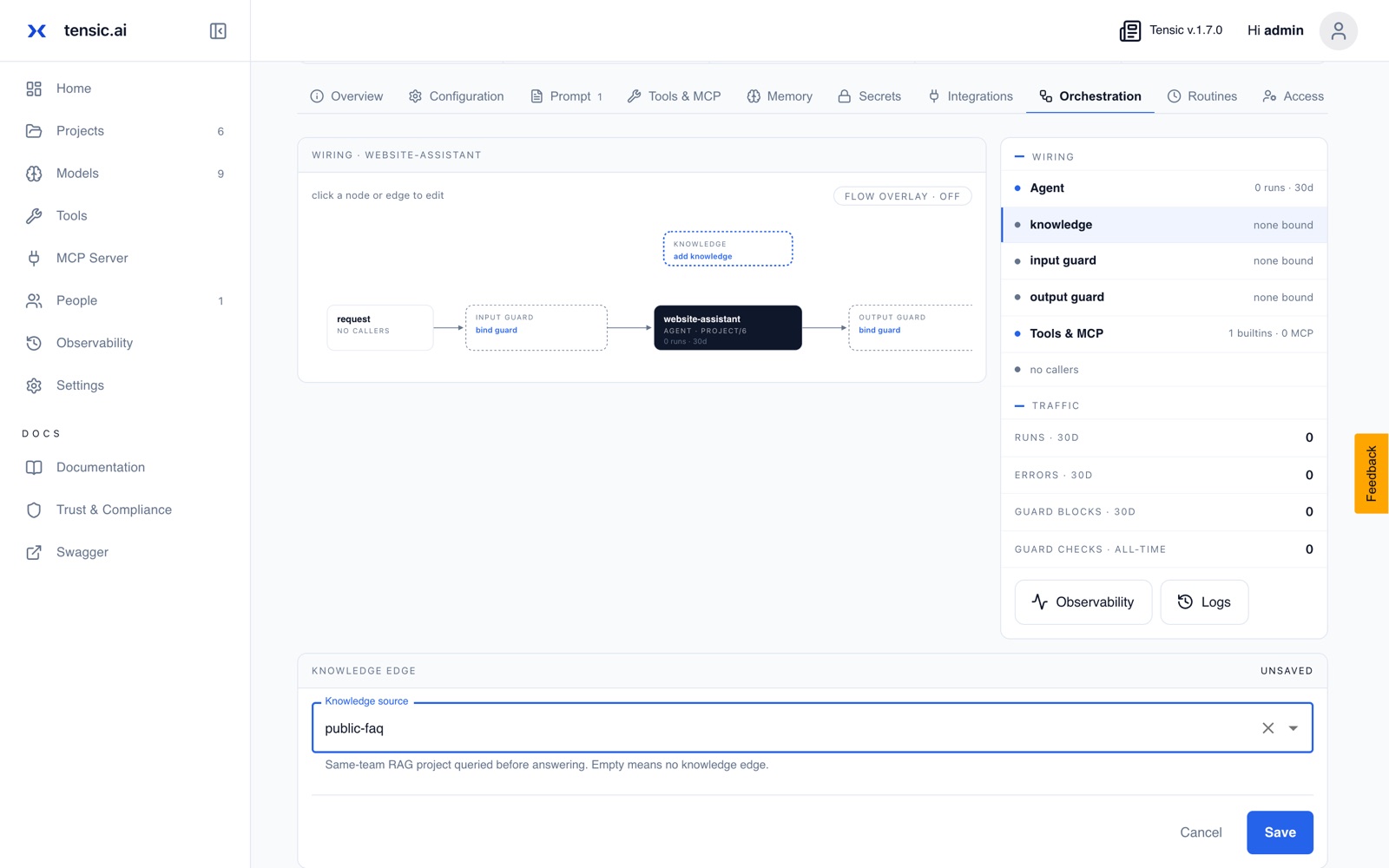1389x868 pixels.
Task: Click the no callers row
Action: [1164, 370]
